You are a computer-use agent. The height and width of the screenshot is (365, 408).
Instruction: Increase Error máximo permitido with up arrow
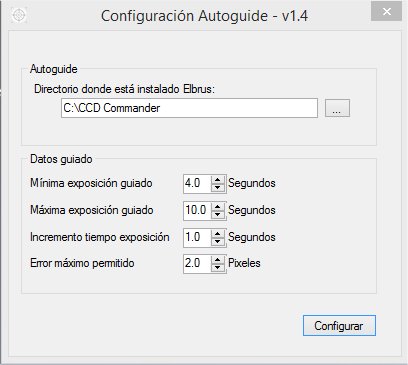pyautogui.click(x=218, y=260)
